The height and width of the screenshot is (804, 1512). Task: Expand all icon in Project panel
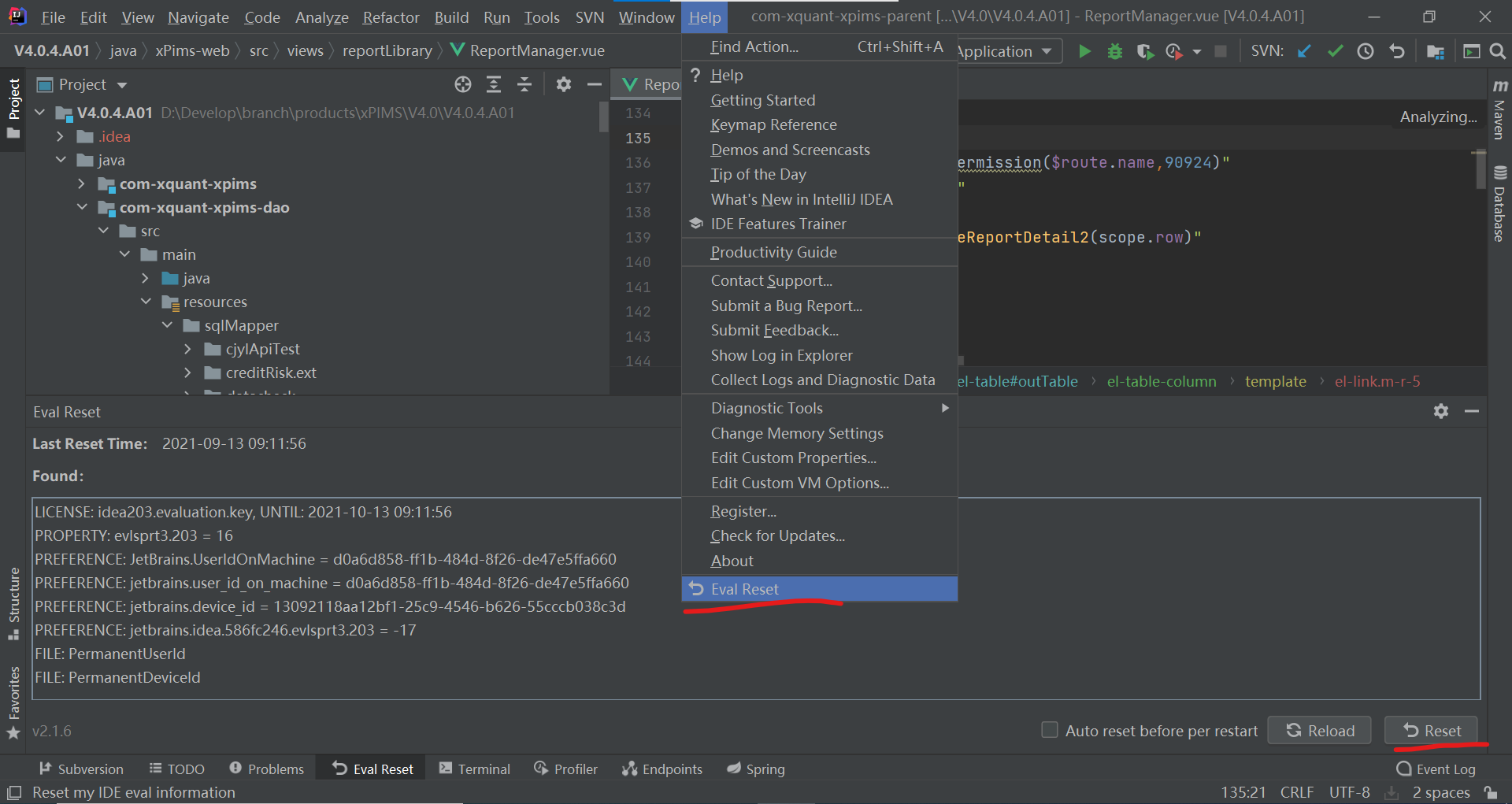point(494,84)
